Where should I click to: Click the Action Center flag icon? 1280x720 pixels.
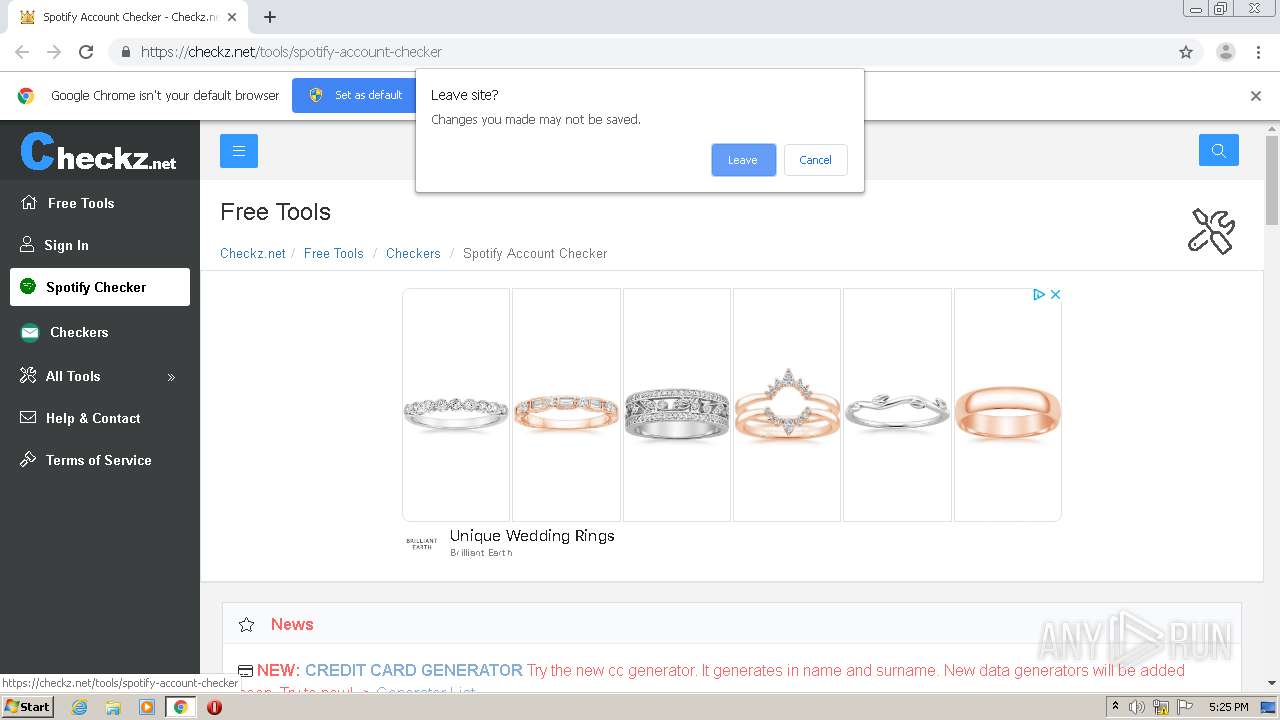pos(1185,707)
